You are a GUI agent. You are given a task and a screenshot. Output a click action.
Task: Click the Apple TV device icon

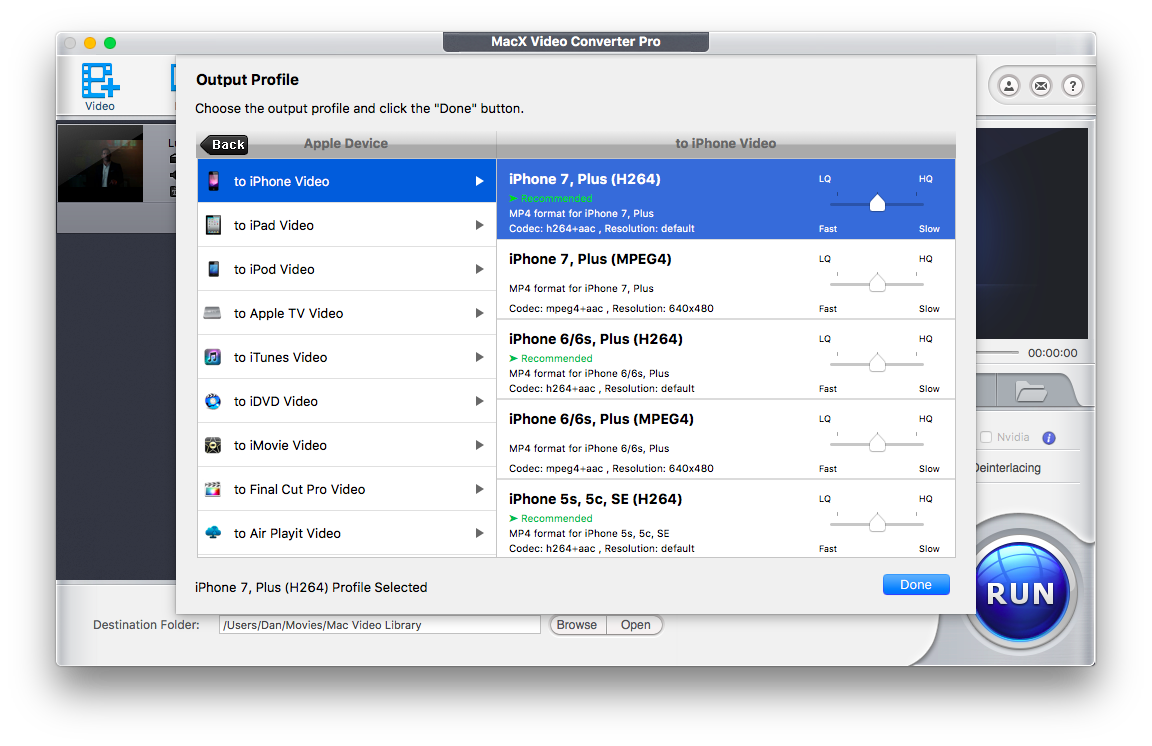pos(212,313)
